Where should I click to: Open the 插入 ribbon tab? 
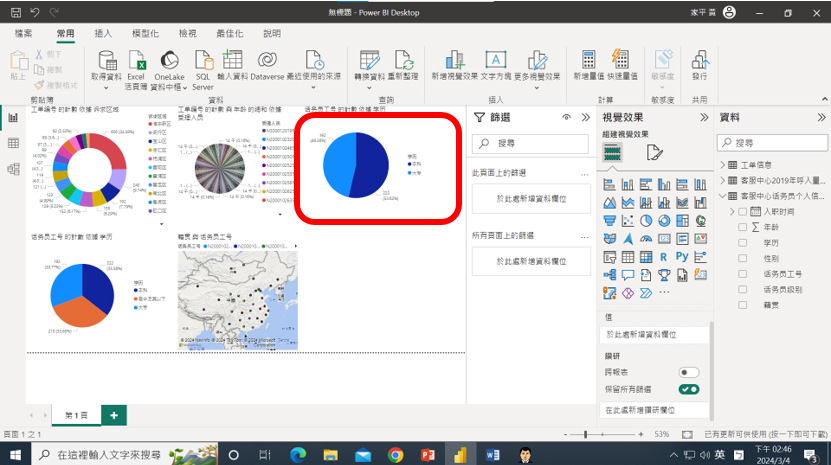(103, 33)
